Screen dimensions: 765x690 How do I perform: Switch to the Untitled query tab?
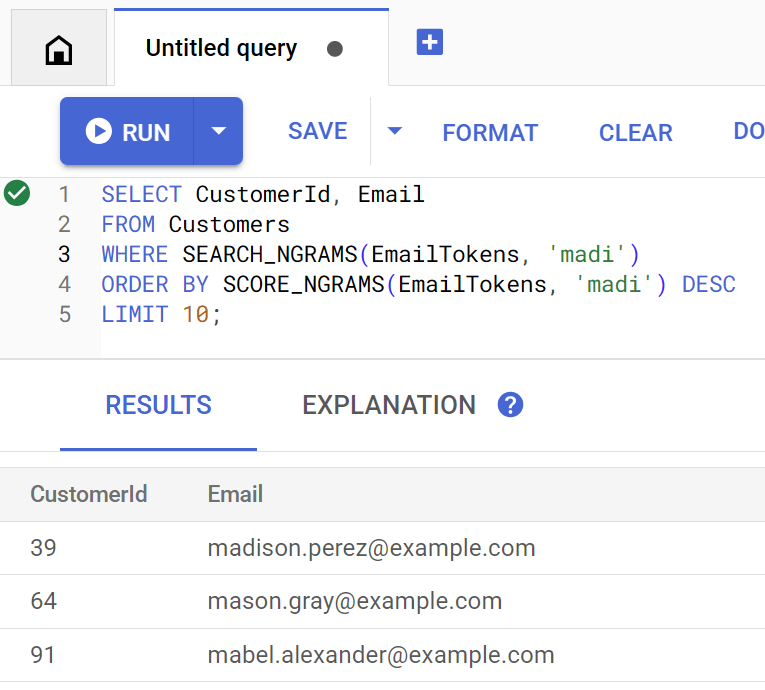pos(221,48)
